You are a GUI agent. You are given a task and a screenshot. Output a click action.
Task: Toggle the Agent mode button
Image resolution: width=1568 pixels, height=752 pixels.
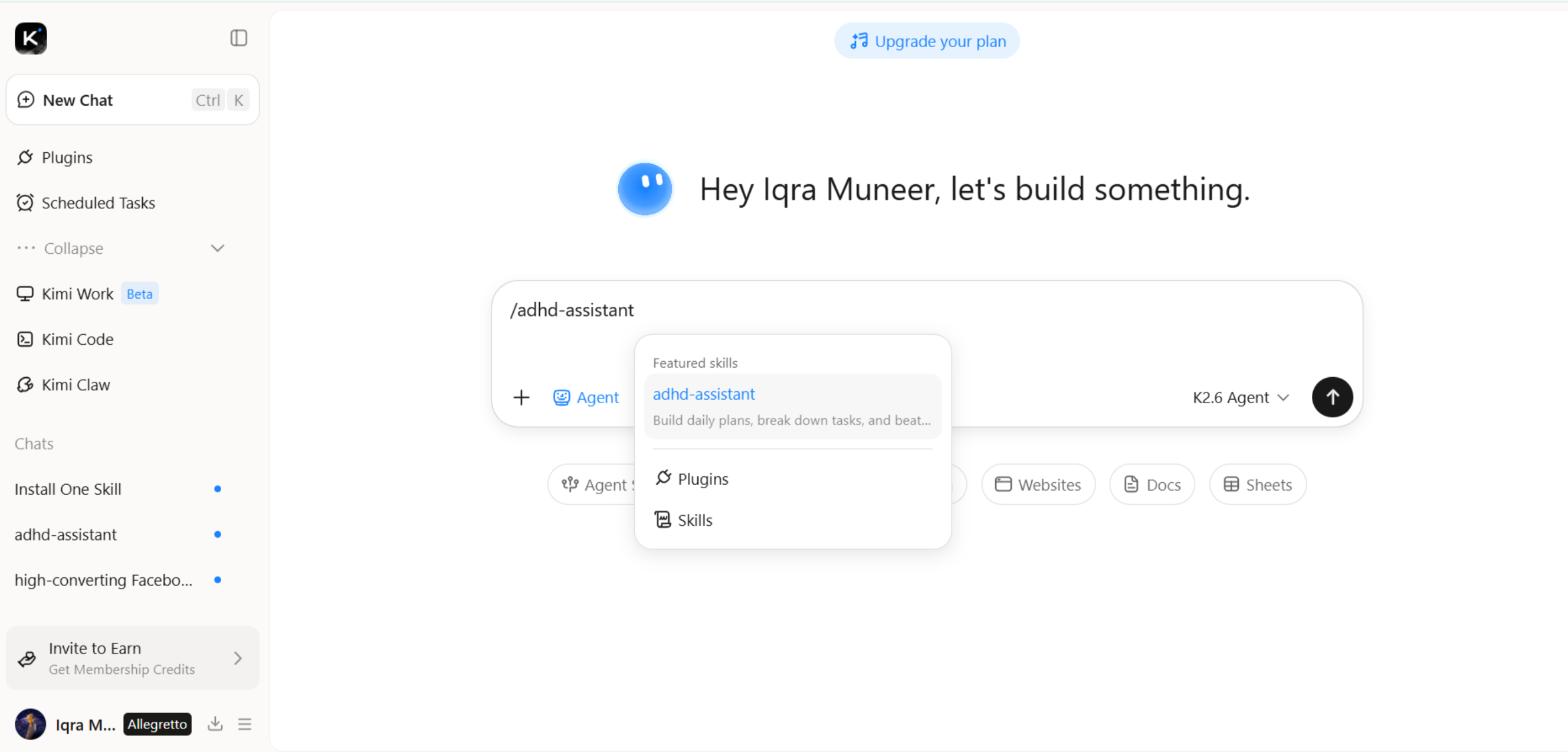[x=586, y=398]
